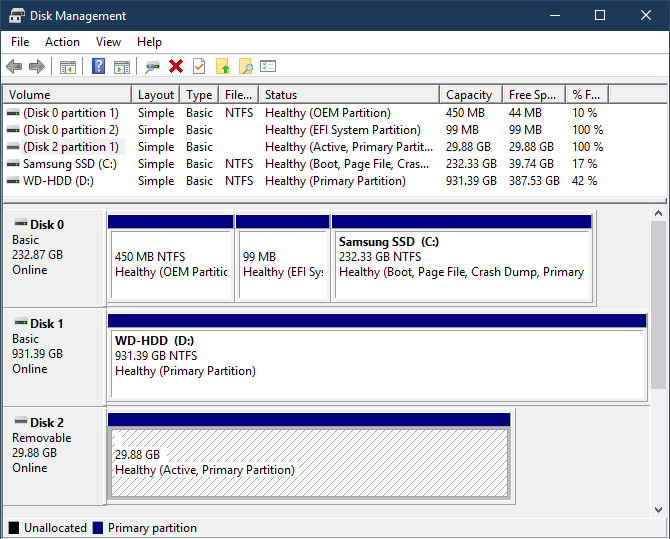
Task: Click the Back arrow toolbar icon
Action: click(14, 67)
